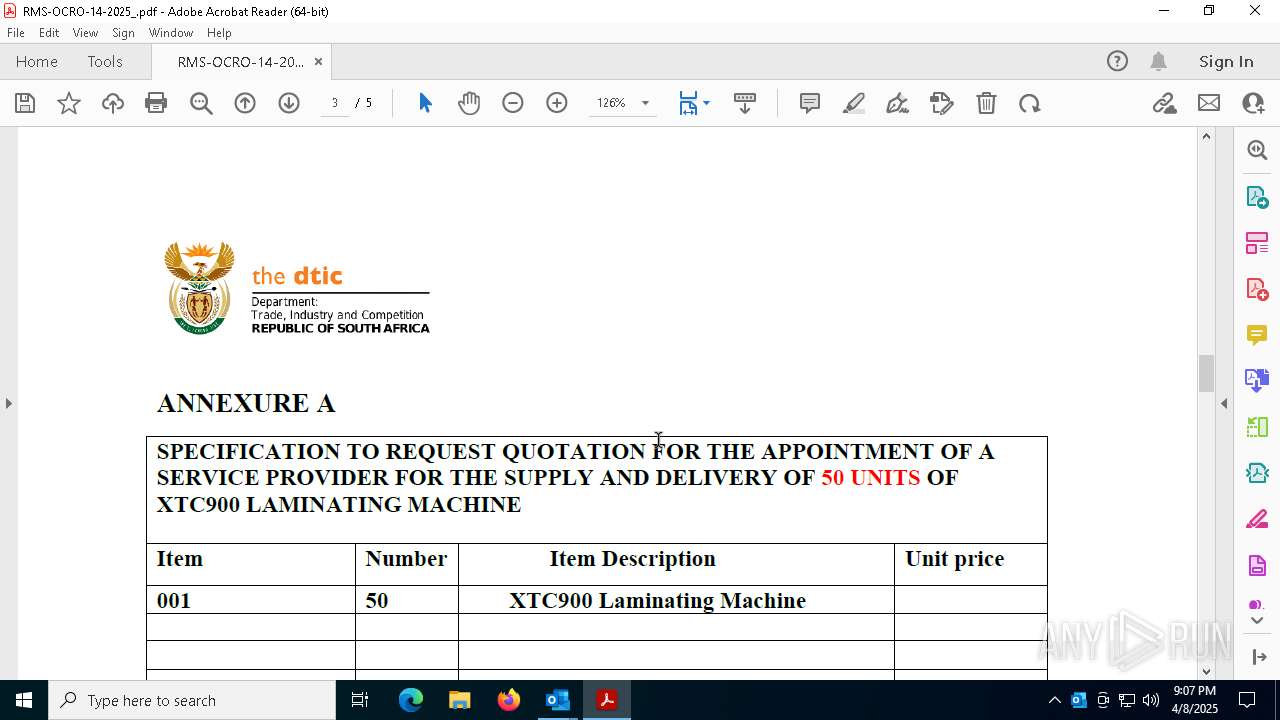Open the share with others icon
Viewport: 1280px width, 720px height.
[1253, 103]
